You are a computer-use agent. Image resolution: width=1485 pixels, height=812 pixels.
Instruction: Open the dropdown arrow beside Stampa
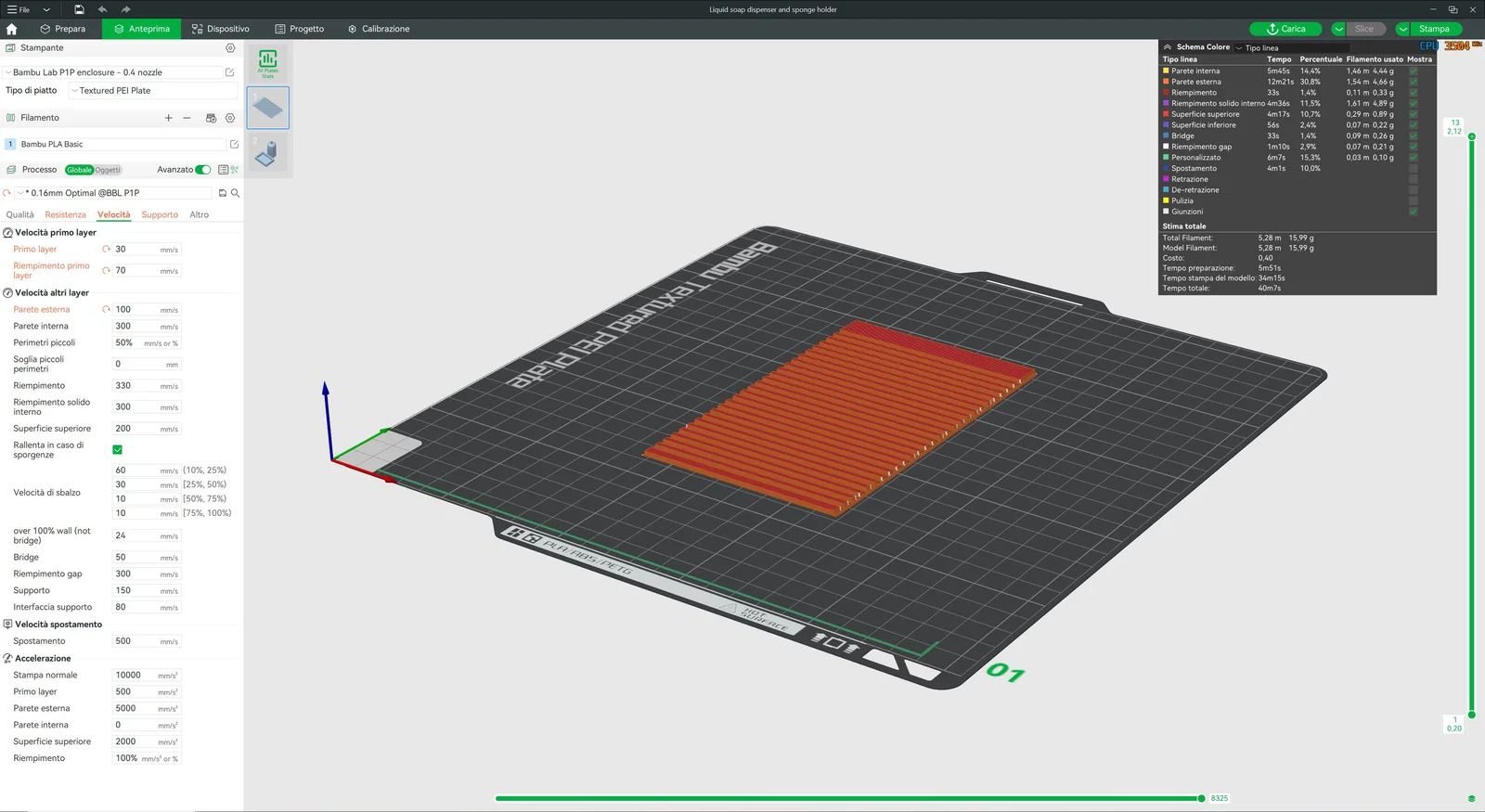[1402, 29]
